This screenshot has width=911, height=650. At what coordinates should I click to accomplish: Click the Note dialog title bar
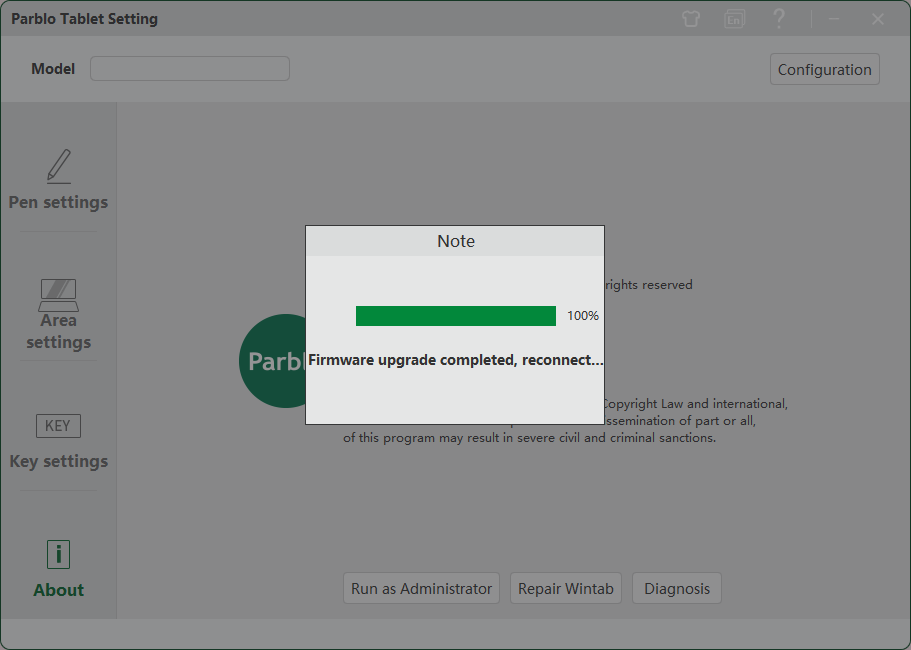pos(455,241)
